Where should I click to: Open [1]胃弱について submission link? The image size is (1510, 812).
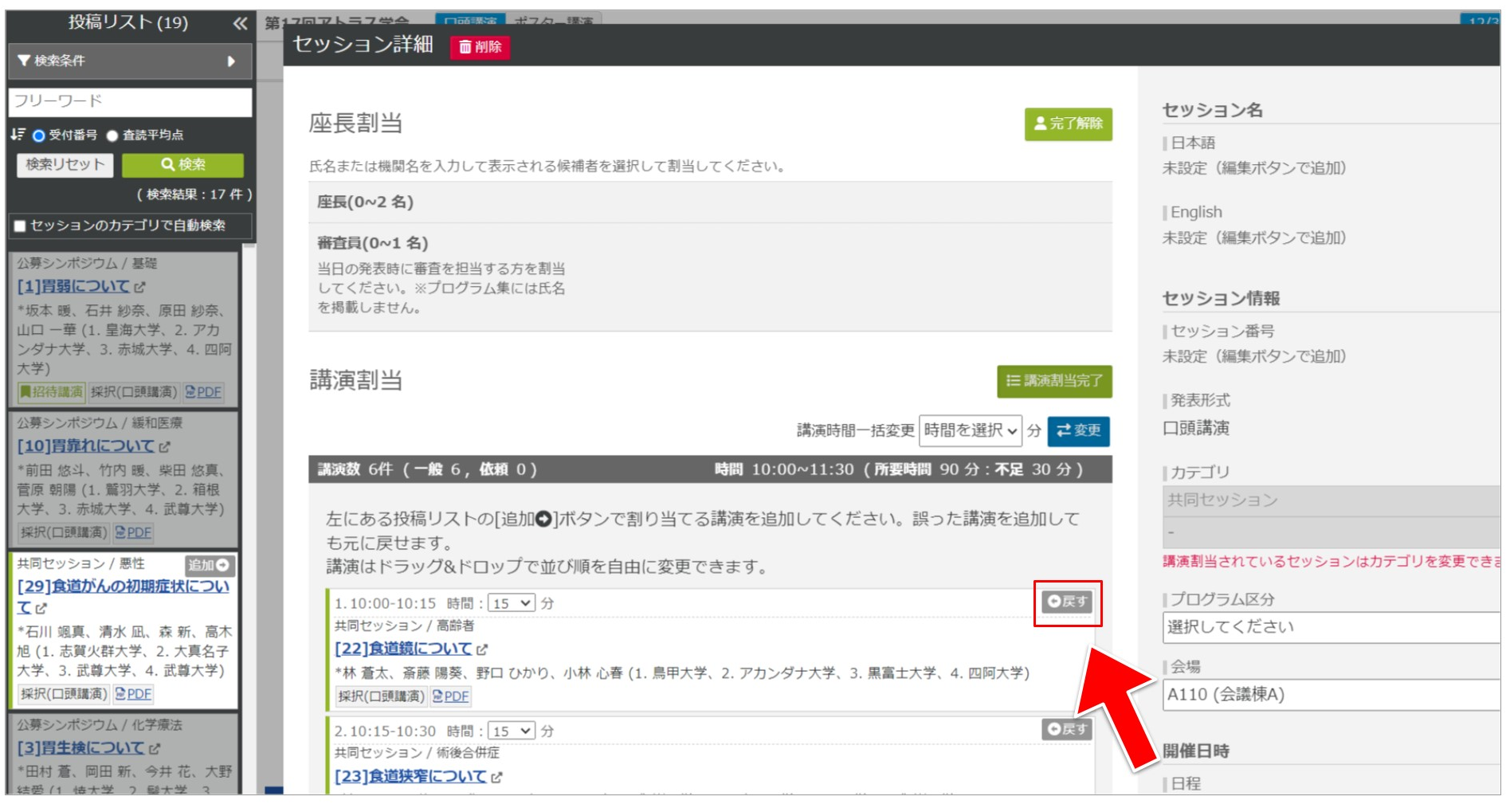73,286
